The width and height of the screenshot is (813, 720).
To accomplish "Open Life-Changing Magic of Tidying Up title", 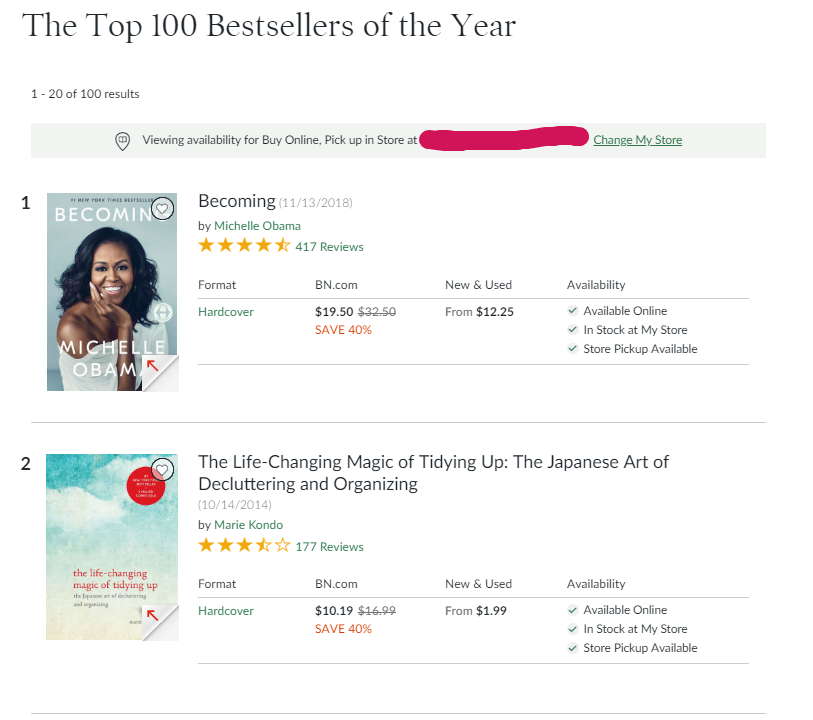I will click(x=433, y=473).
